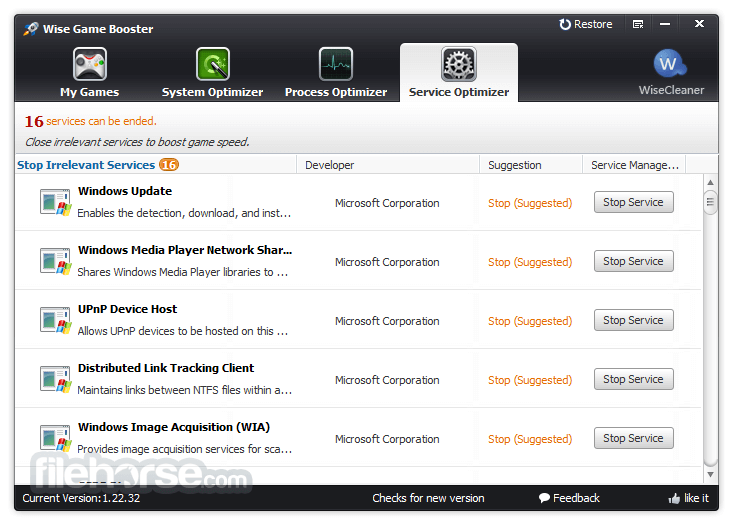Open the menu icon beside Restore
Viewport: 732px width, 524px height.
coord(638,24)
